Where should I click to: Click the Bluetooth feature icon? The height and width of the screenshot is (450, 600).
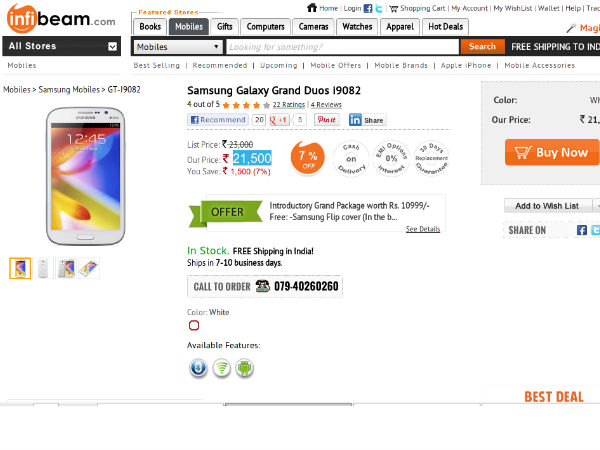(x=199, y=368)
